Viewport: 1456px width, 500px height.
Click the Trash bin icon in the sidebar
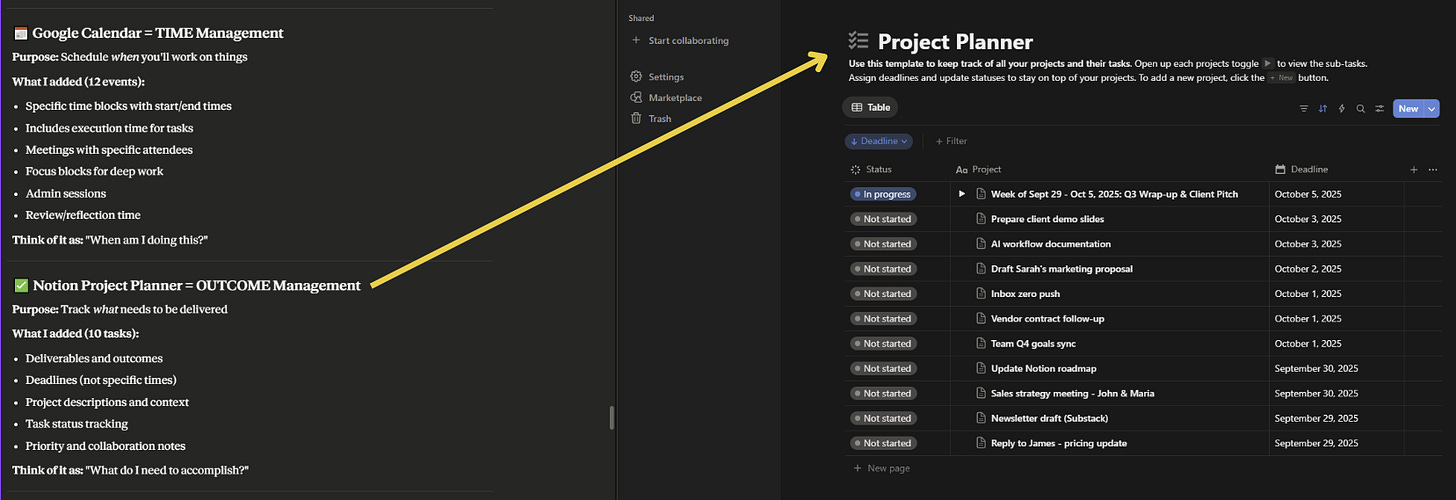pos(636,118)
